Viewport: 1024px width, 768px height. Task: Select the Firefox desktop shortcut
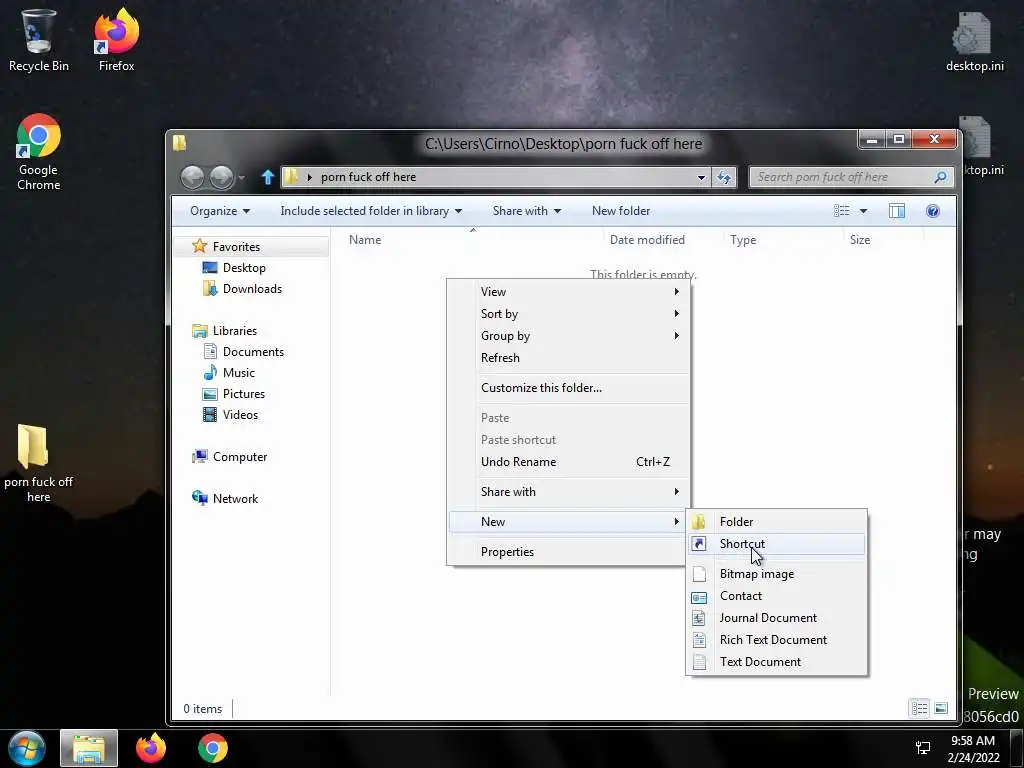click(116, 40)
